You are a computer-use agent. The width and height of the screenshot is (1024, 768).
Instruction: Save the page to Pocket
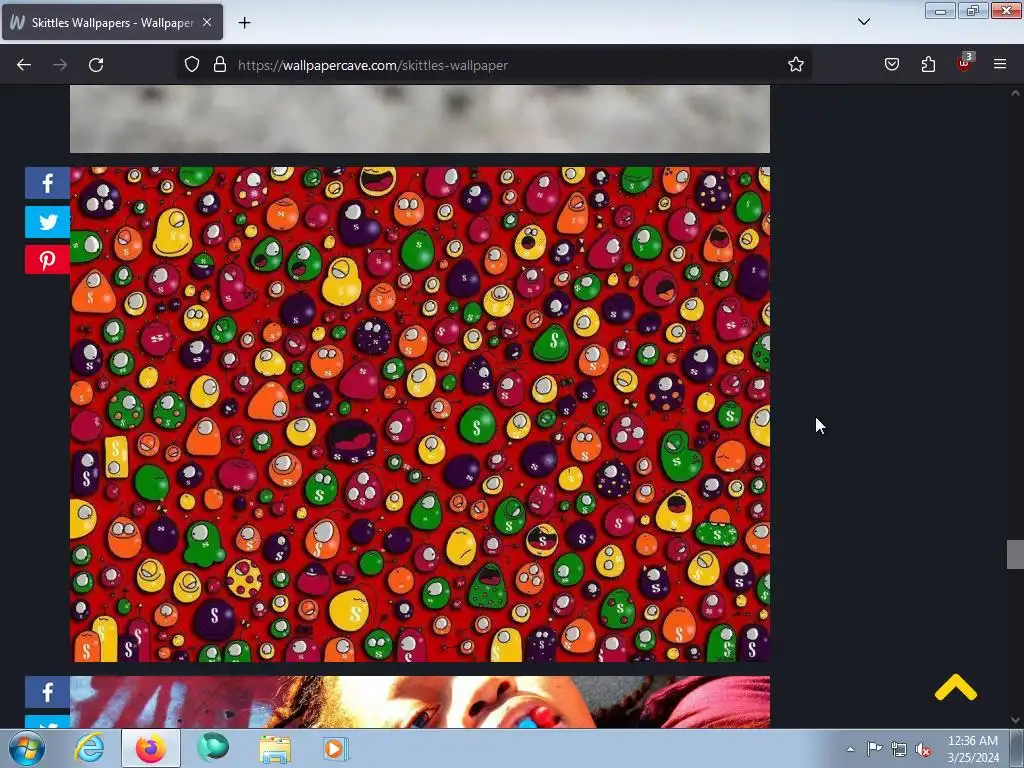point(892,65)
